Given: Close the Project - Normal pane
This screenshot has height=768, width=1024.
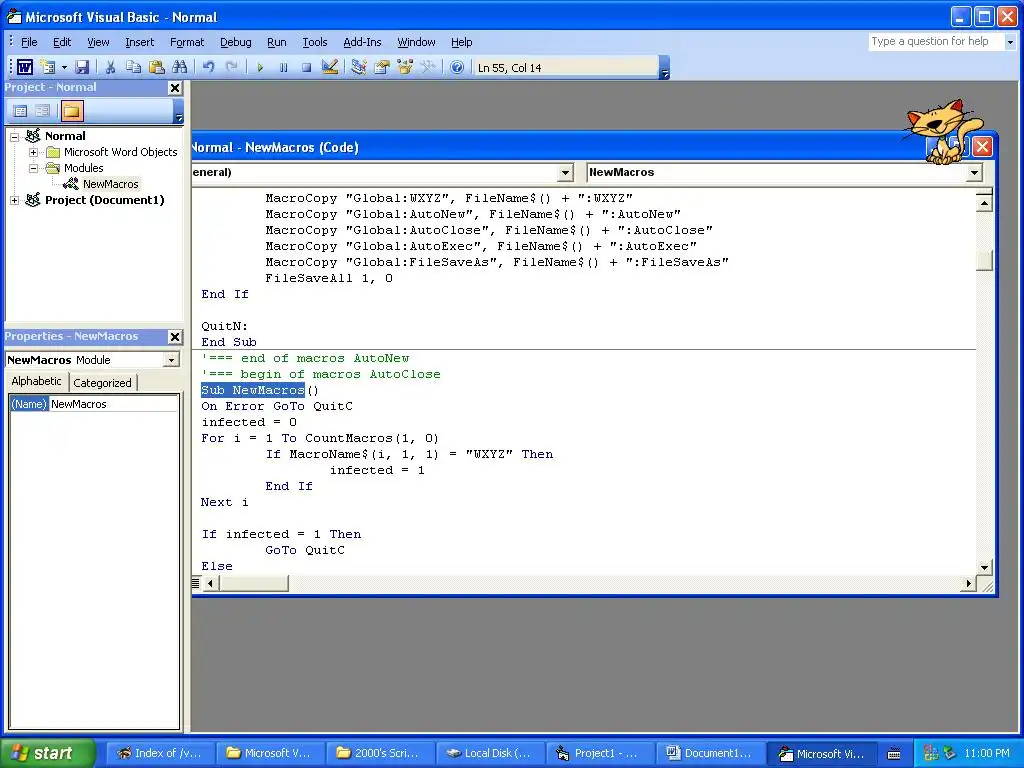Looking at the screenshot, I should (x=174, y=88).
